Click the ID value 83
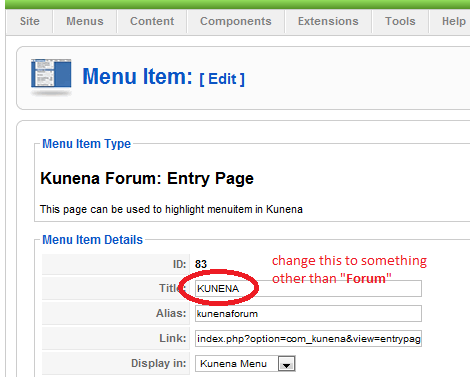Viewport: 470px width, 377px height. pyautogui.click(x=201, y=264)
